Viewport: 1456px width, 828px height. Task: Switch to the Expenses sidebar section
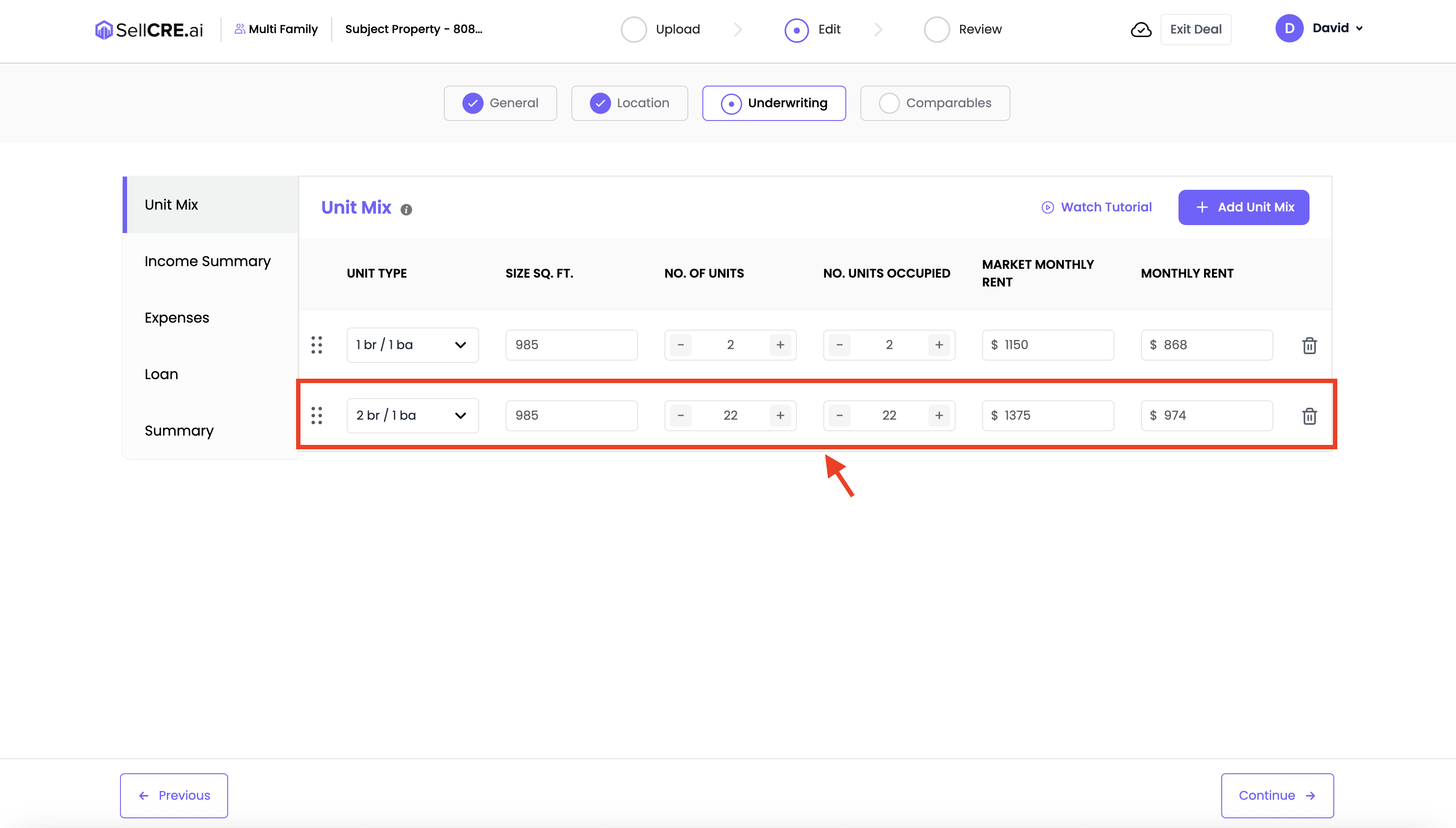[x=177, y=317]
